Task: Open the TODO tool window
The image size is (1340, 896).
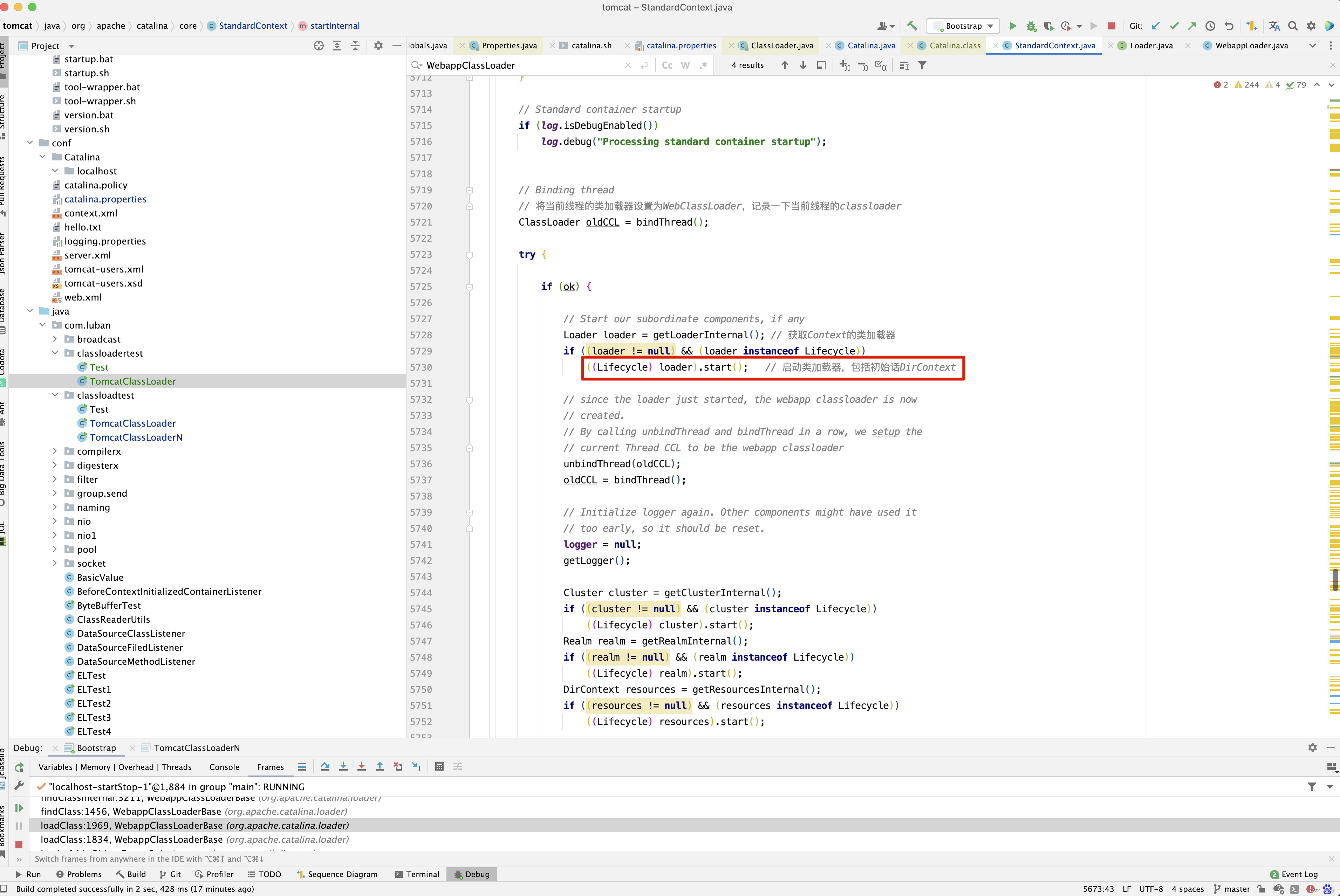Action: coord(264,874)
